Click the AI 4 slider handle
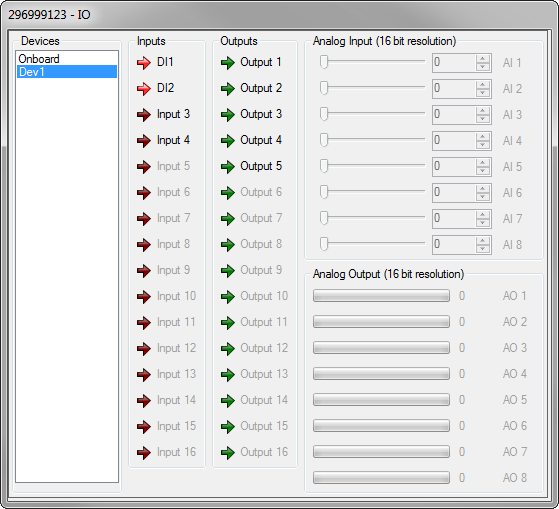 click(x=324, y=140)
